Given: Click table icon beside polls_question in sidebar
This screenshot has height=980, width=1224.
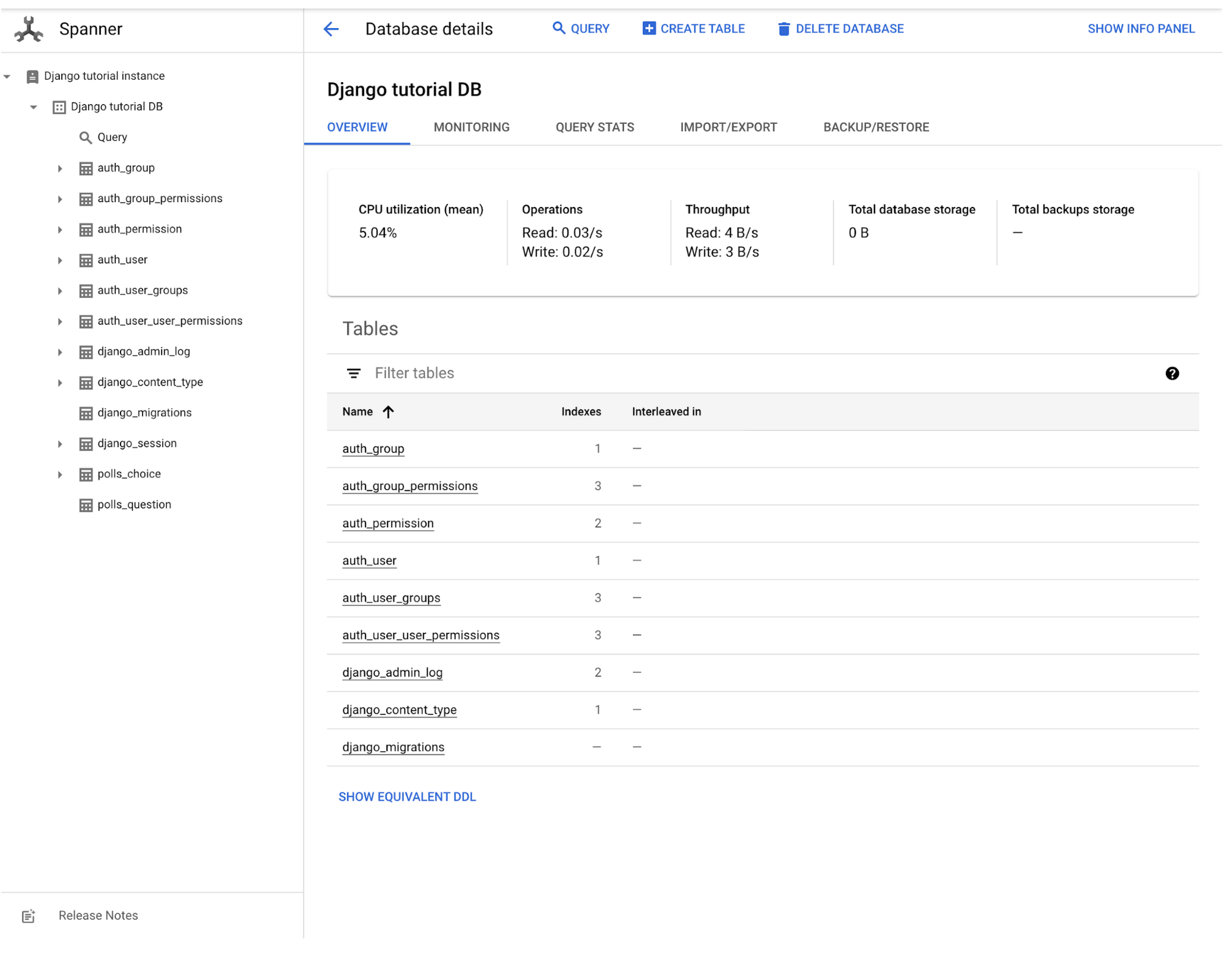Looking at the screenshot, I should coord(86,505).
